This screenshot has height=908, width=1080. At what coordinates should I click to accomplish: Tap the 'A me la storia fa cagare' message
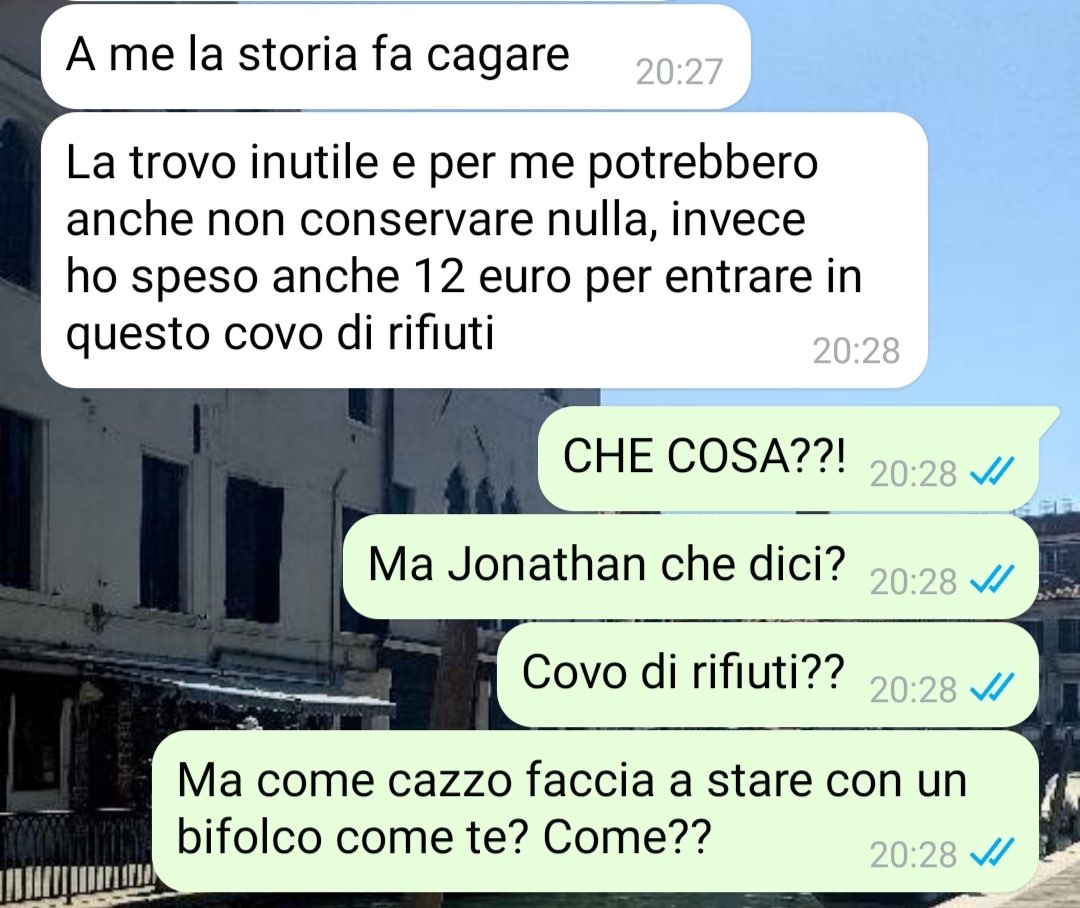pos(395,56)
